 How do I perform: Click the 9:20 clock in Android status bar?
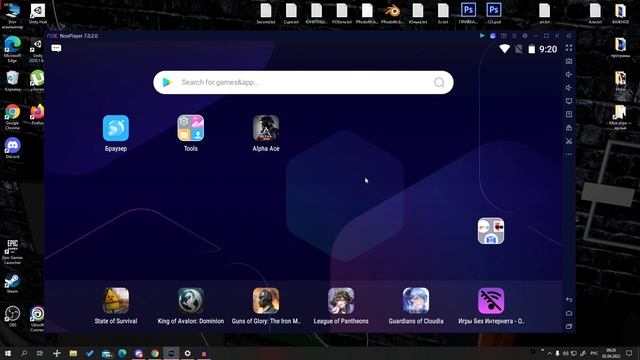[x=548, y=49]
